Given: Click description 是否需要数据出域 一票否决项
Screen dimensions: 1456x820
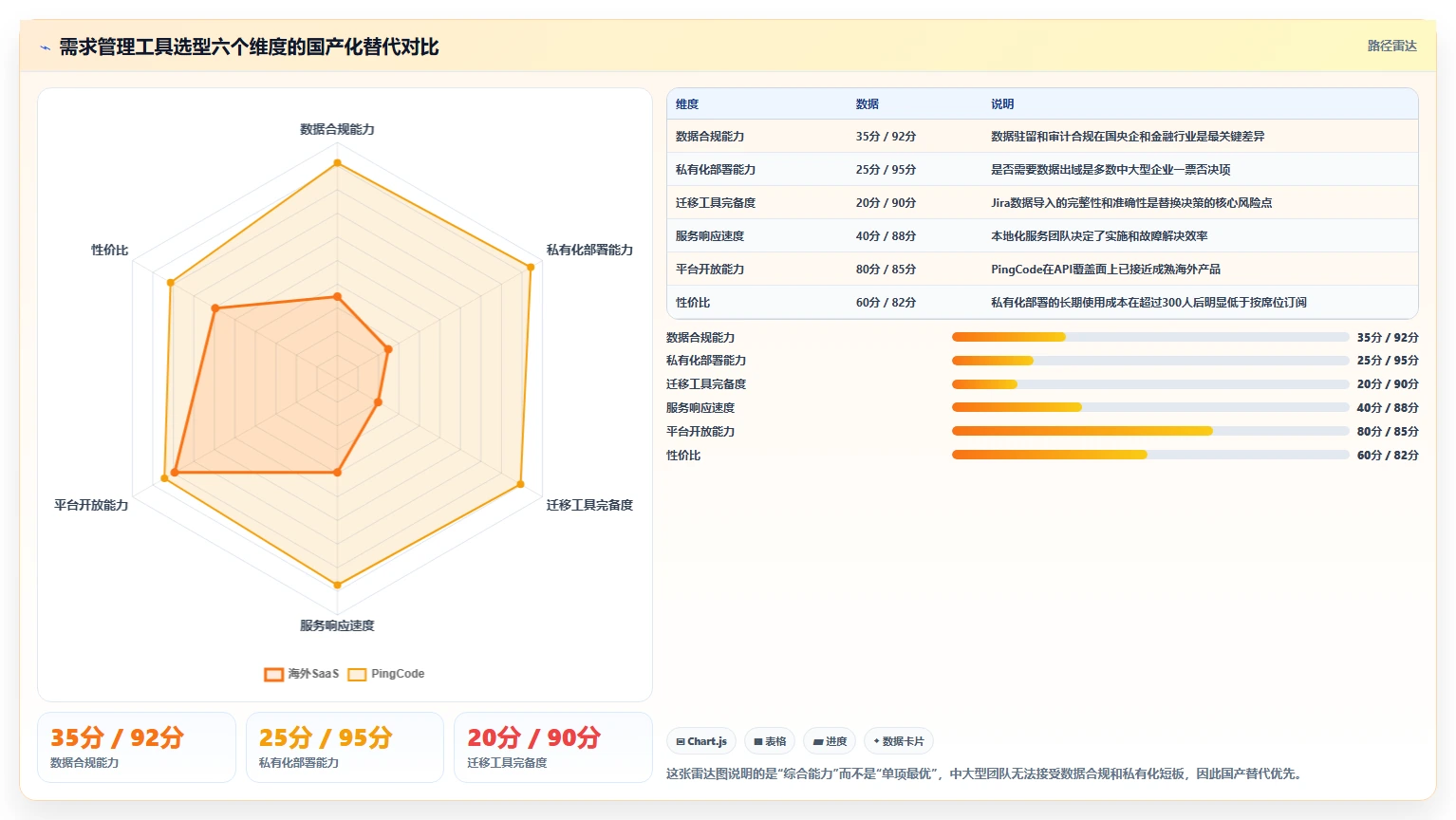Looking at the screenshot, I should click(1111, 170).
